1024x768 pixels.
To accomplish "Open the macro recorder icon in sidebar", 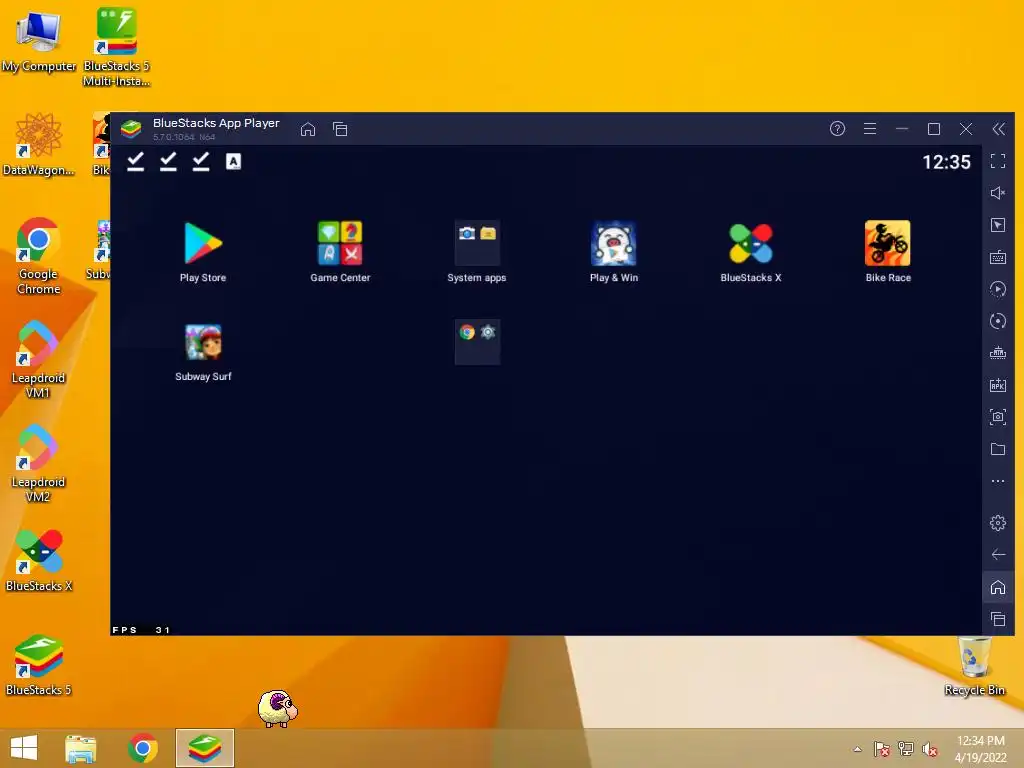I will click(998, 353).
